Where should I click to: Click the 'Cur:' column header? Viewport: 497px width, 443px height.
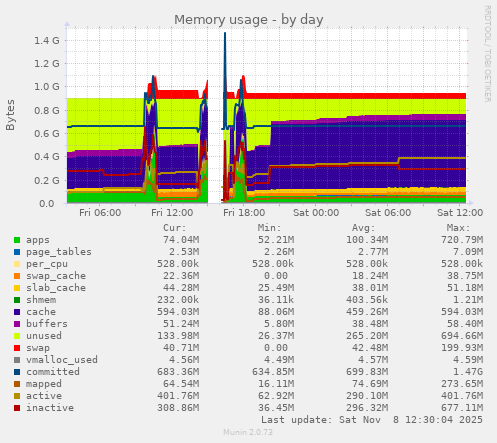pos(175,228)
